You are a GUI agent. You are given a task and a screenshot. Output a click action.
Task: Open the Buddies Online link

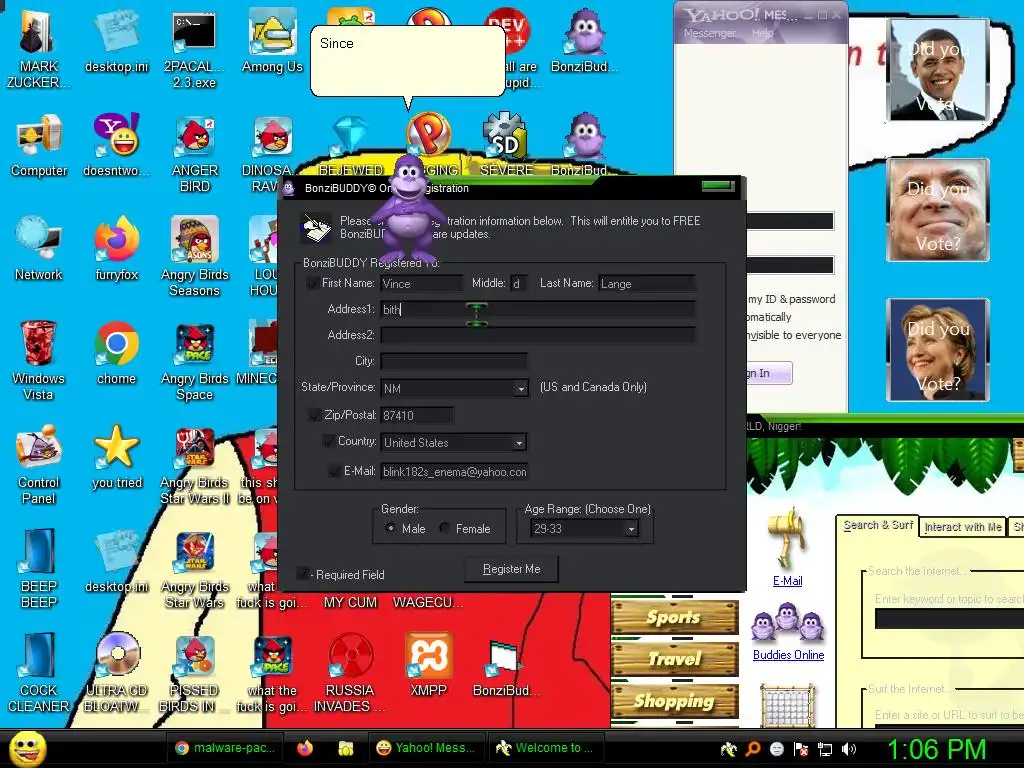(788, 655)
